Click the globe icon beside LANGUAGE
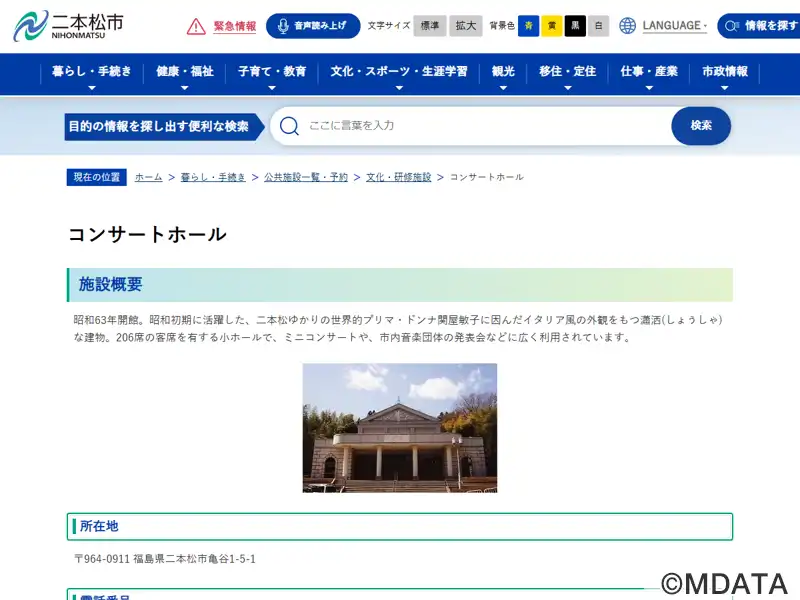This screenshot has width=800, height=600. (x=627, y=26)
